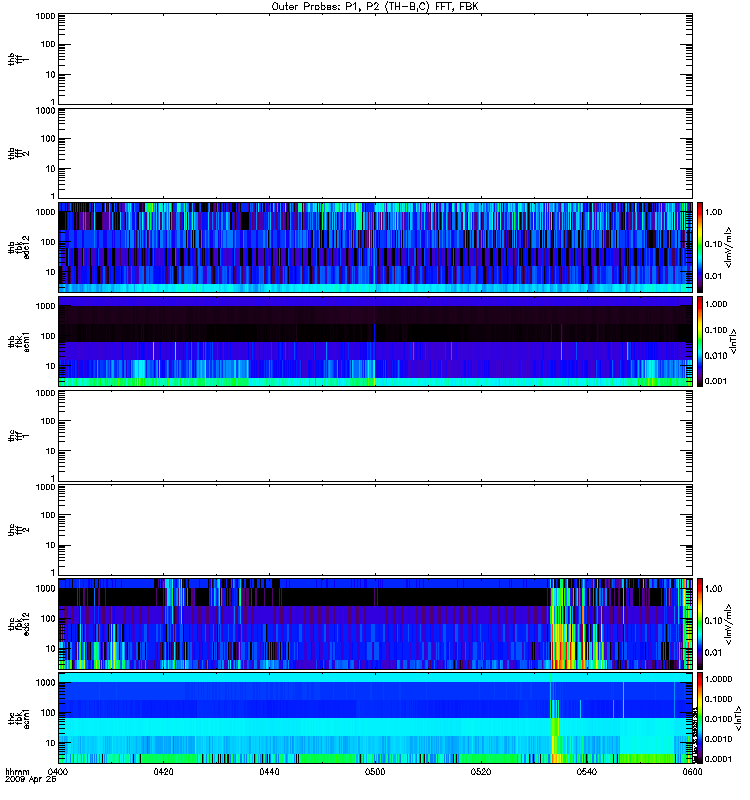The width and height of the screenshot is (750, 800).
Task: Click the '10' y-axis tick of thb fff 2 panel
Action: point(51,169)
